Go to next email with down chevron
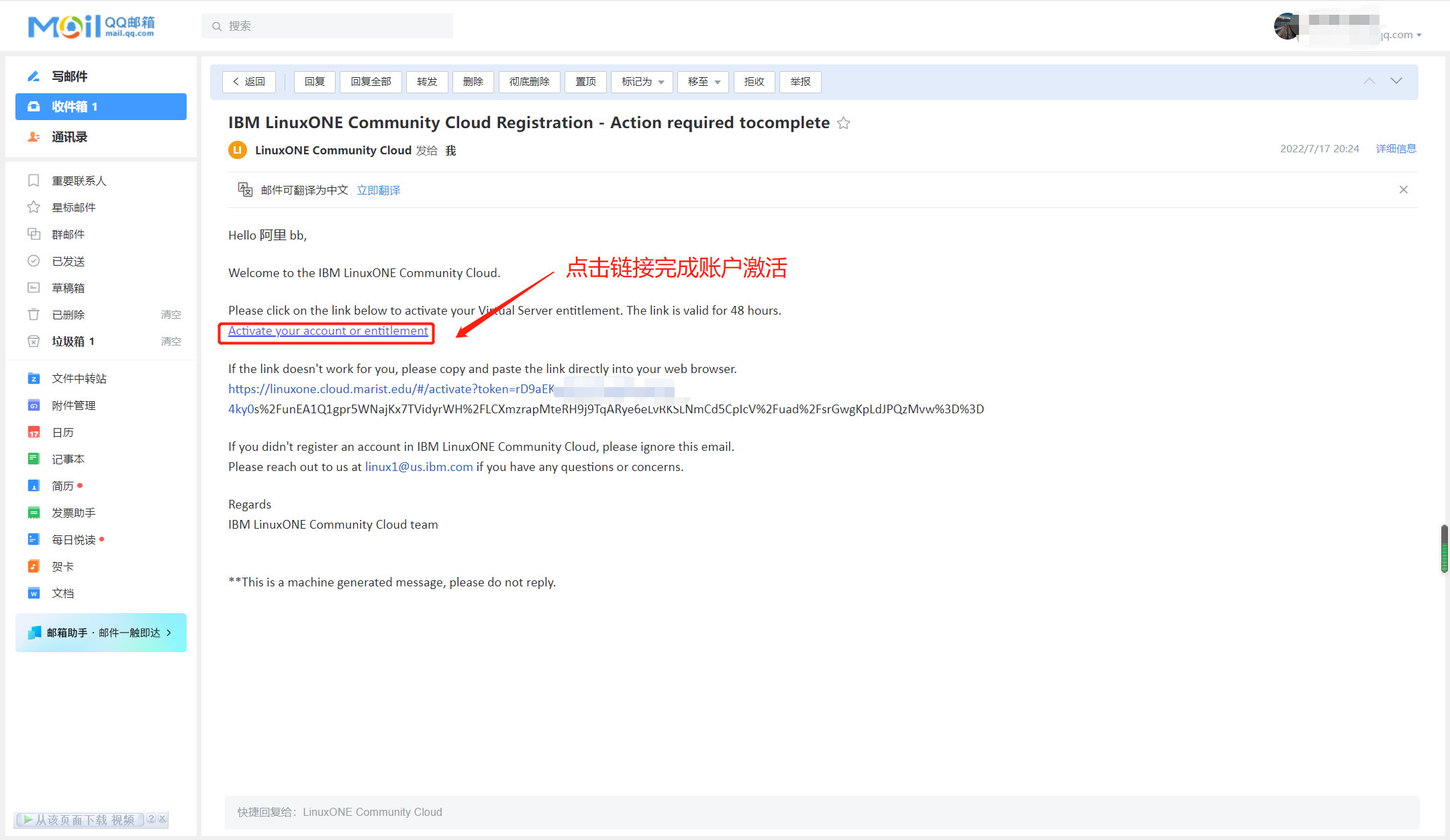 coord(1396,81)
